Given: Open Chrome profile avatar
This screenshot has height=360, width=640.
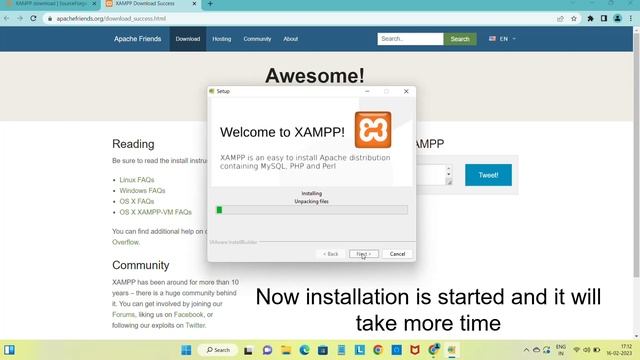Looking at the screenshot, I should pos(618,18).
